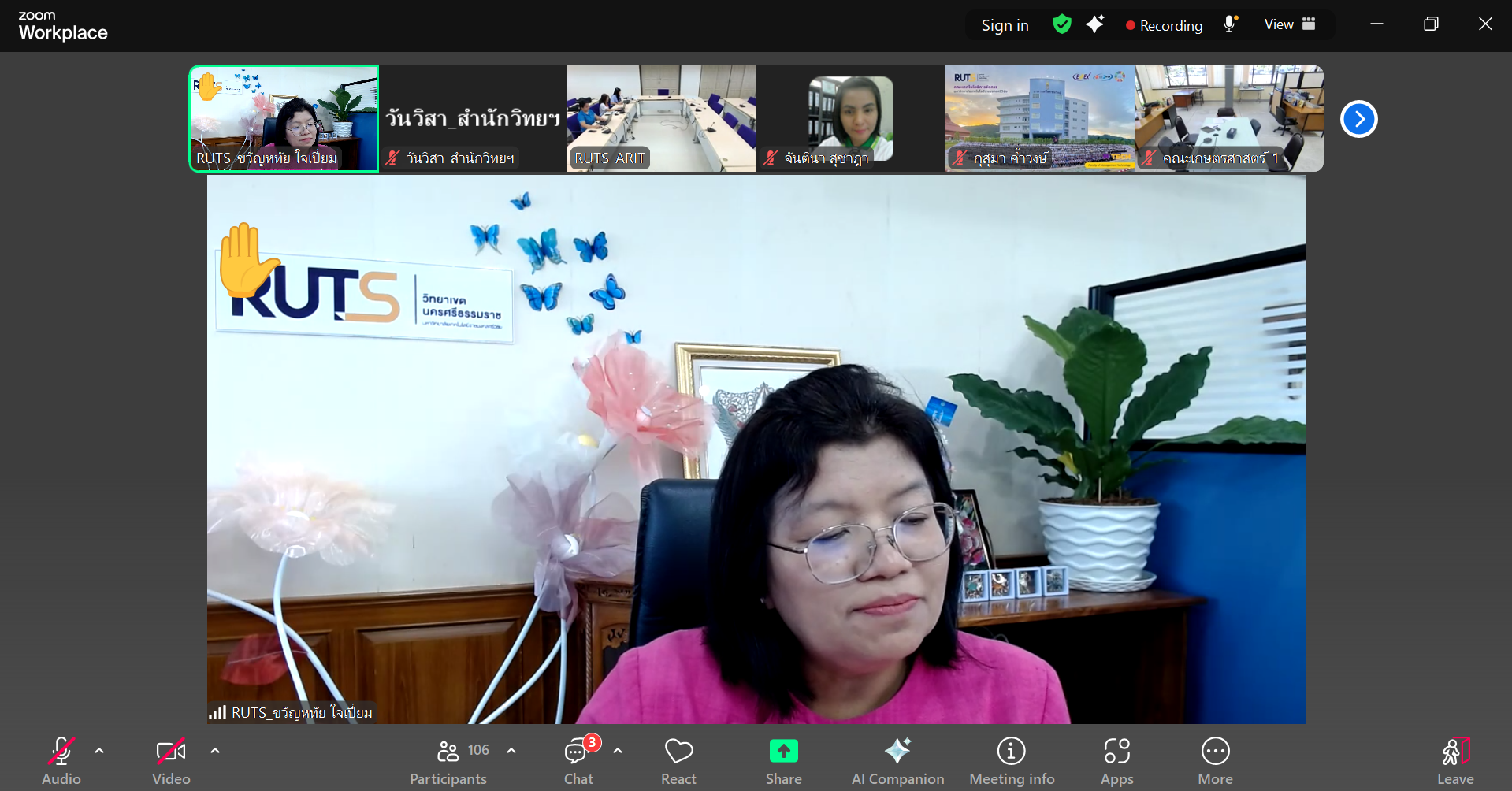This screenshot has height=791, width=1512.
Task: Expand the video settings arrow
Action: pos(215,751)
